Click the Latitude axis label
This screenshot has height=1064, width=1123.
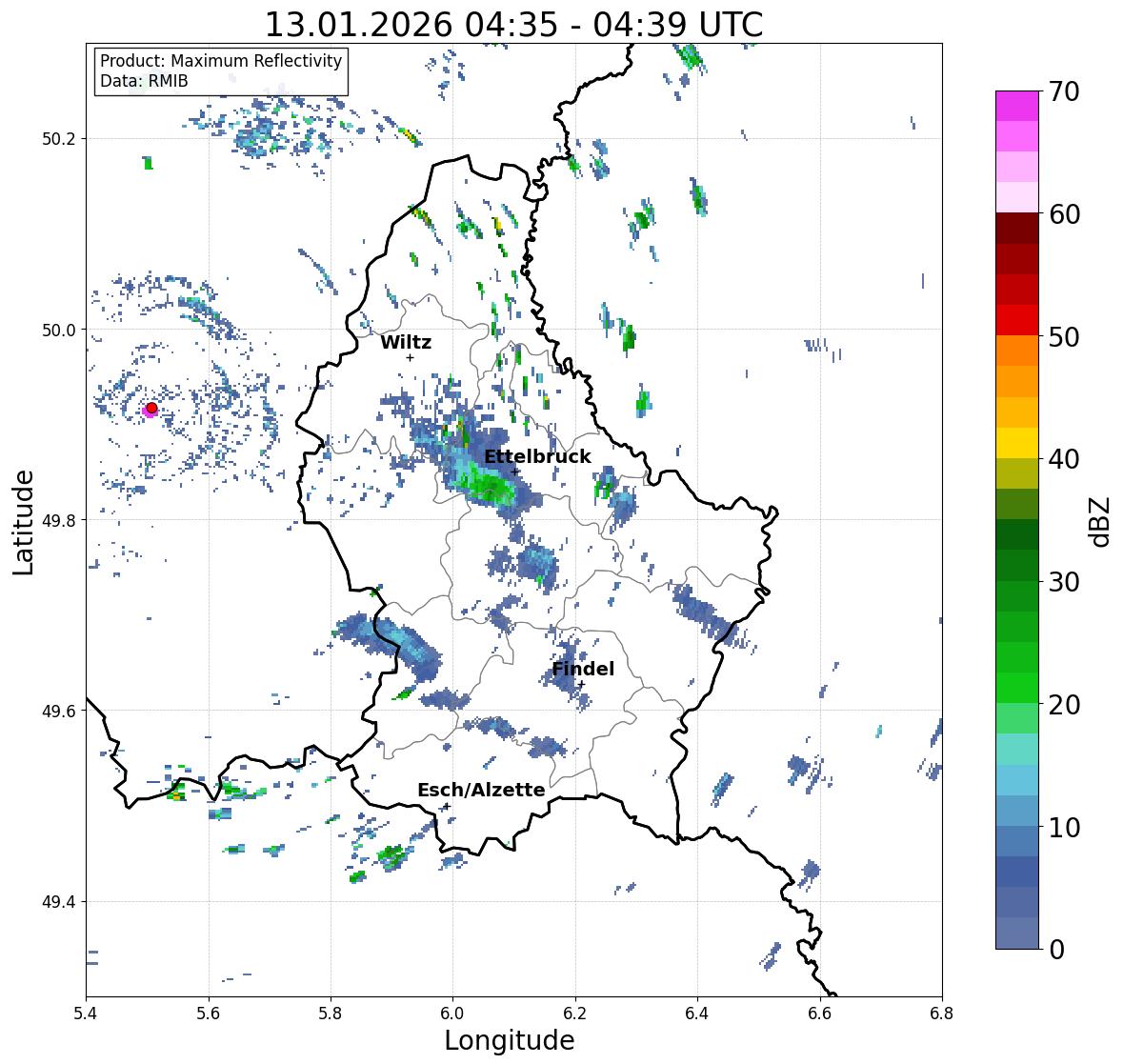pos(23,523)
